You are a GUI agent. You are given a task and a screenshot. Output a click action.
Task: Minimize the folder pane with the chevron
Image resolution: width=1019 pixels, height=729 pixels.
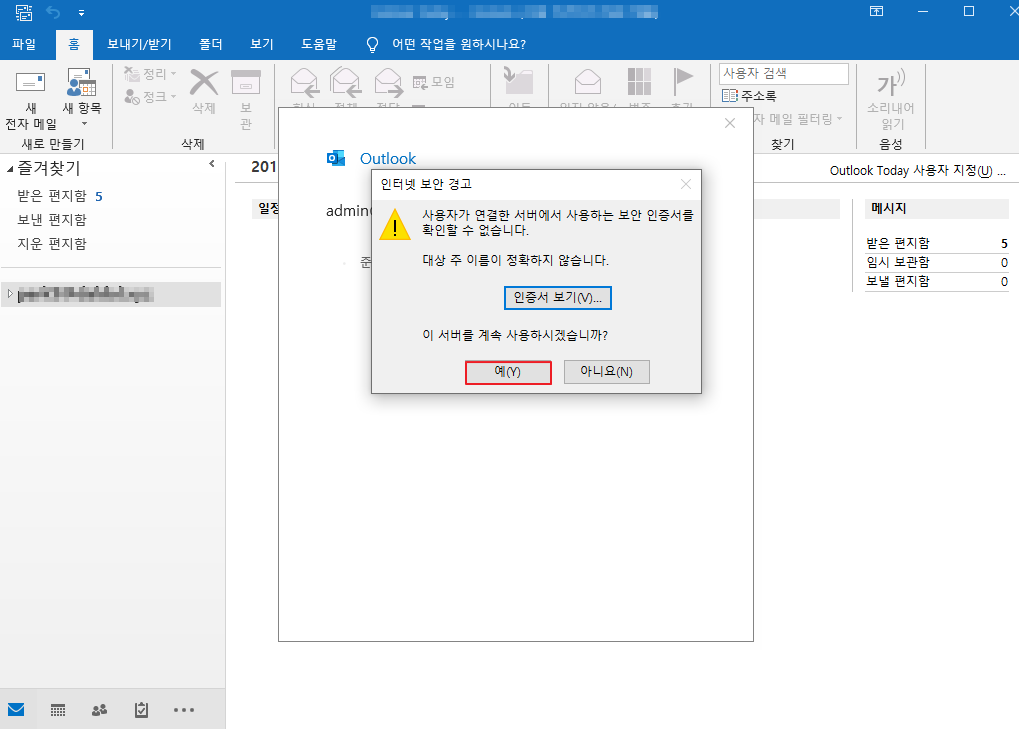tap(212, 164)
